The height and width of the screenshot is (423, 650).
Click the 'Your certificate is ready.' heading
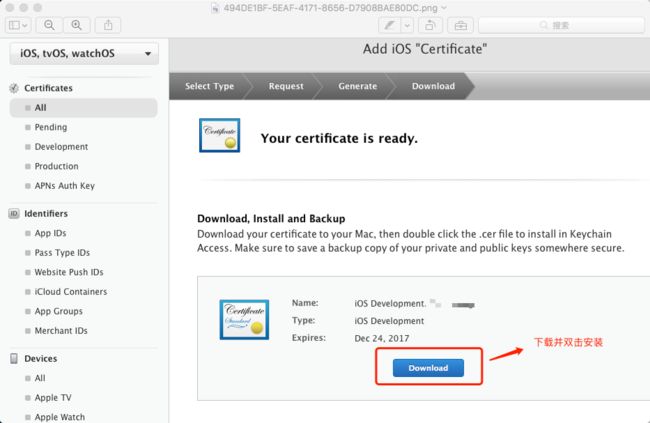pyautogui.click(x=339, y=138)
